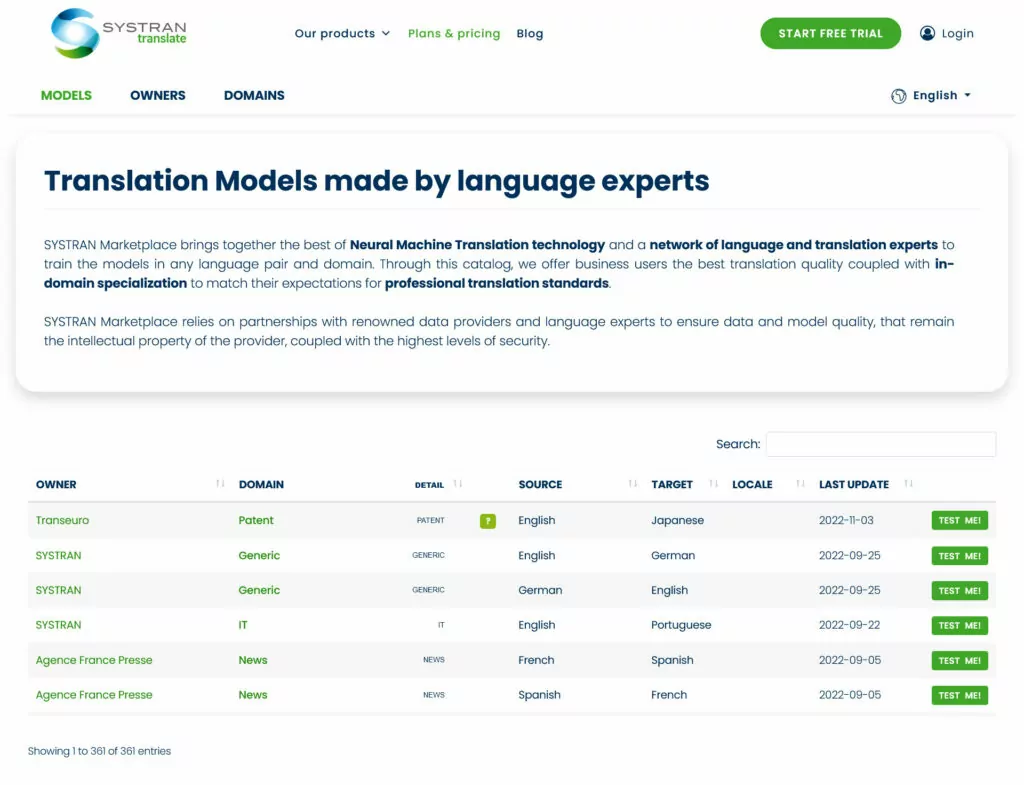Sort by the SOURCE column arrows
The width and height of the screenshot is (1024, 785).
tap(632, 484)
